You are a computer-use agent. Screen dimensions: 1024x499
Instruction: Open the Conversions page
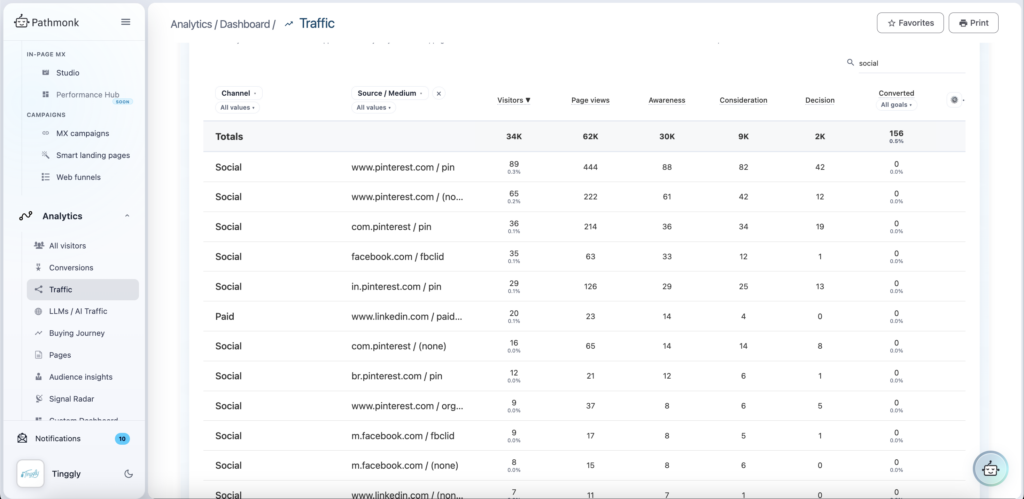coord(71,268)
